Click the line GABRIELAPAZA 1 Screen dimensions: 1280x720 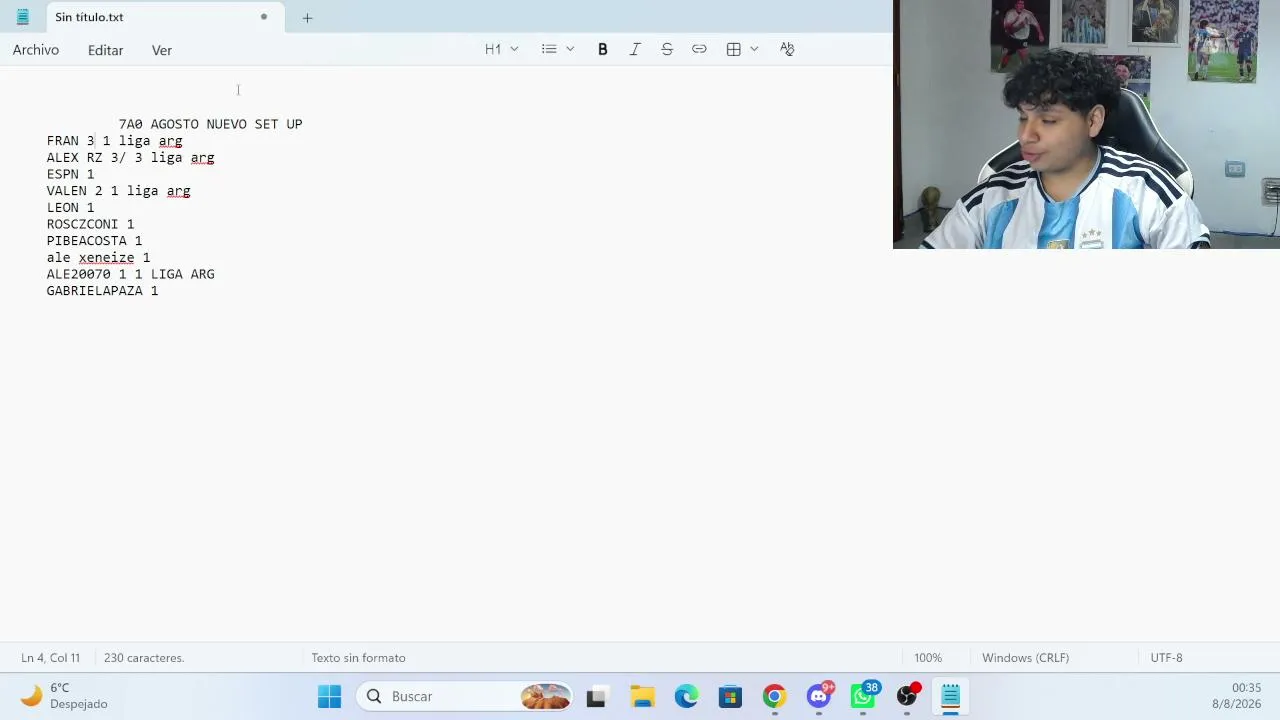tap(102, 291)
